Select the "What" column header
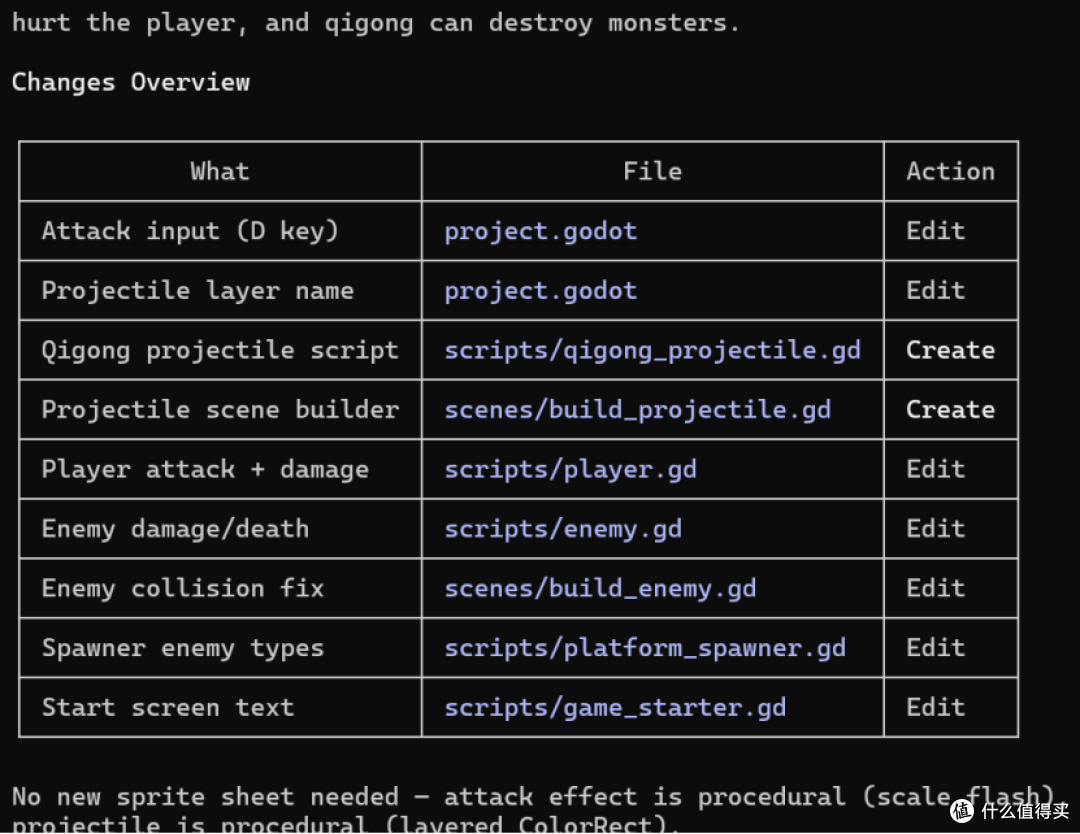The height and width of the screenshot is (834, 1080). tap(220, 171)
